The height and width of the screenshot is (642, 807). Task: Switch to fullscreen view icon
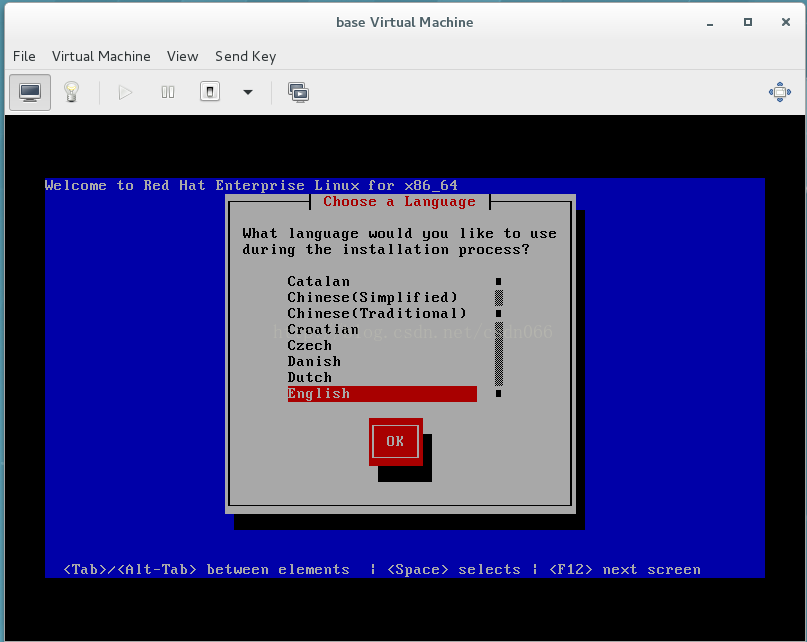(x=780, y=92)
